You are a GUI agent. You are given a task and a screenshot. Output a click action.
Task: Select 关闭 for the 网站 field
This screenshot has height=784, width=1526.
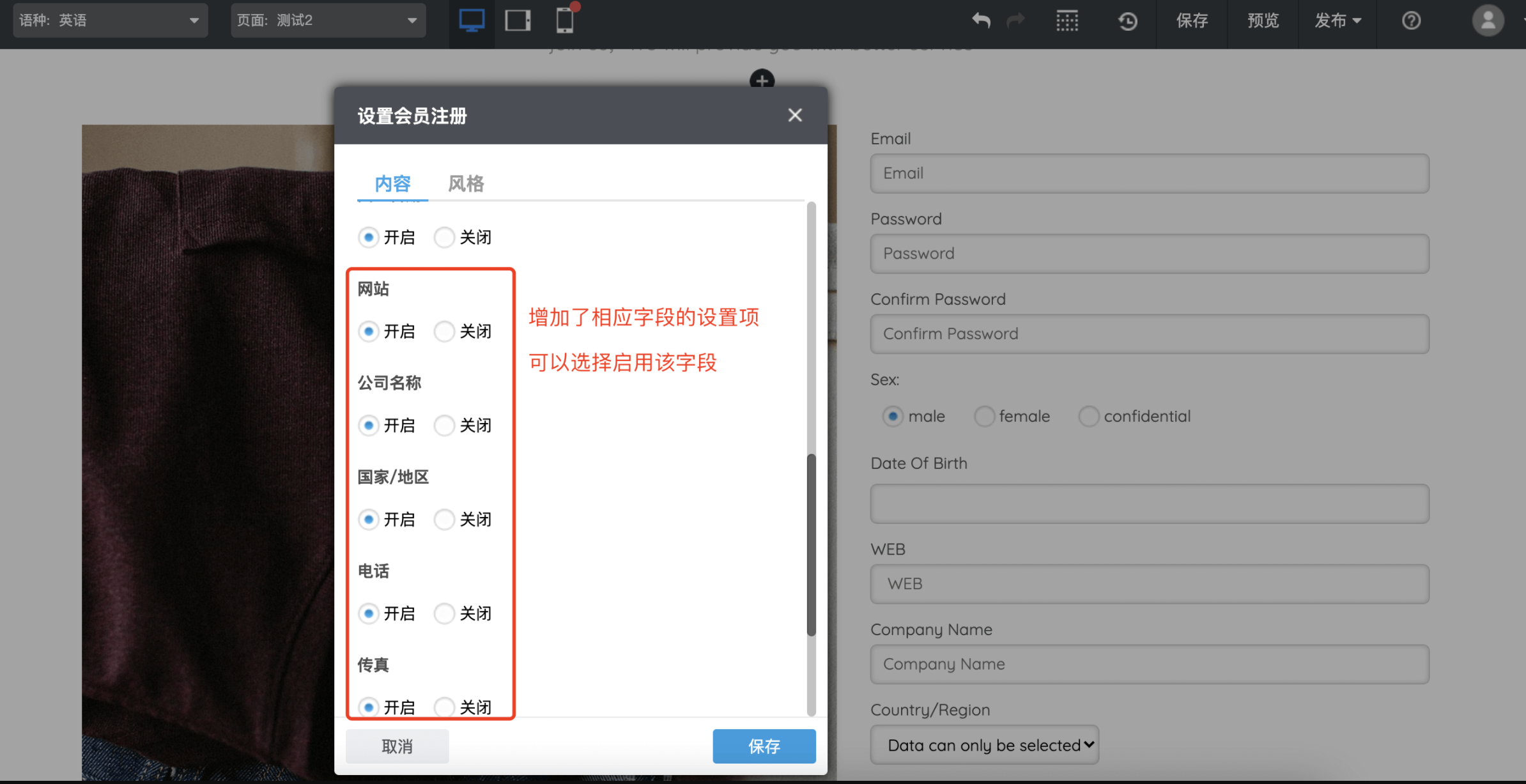click(x=444, y=331)
